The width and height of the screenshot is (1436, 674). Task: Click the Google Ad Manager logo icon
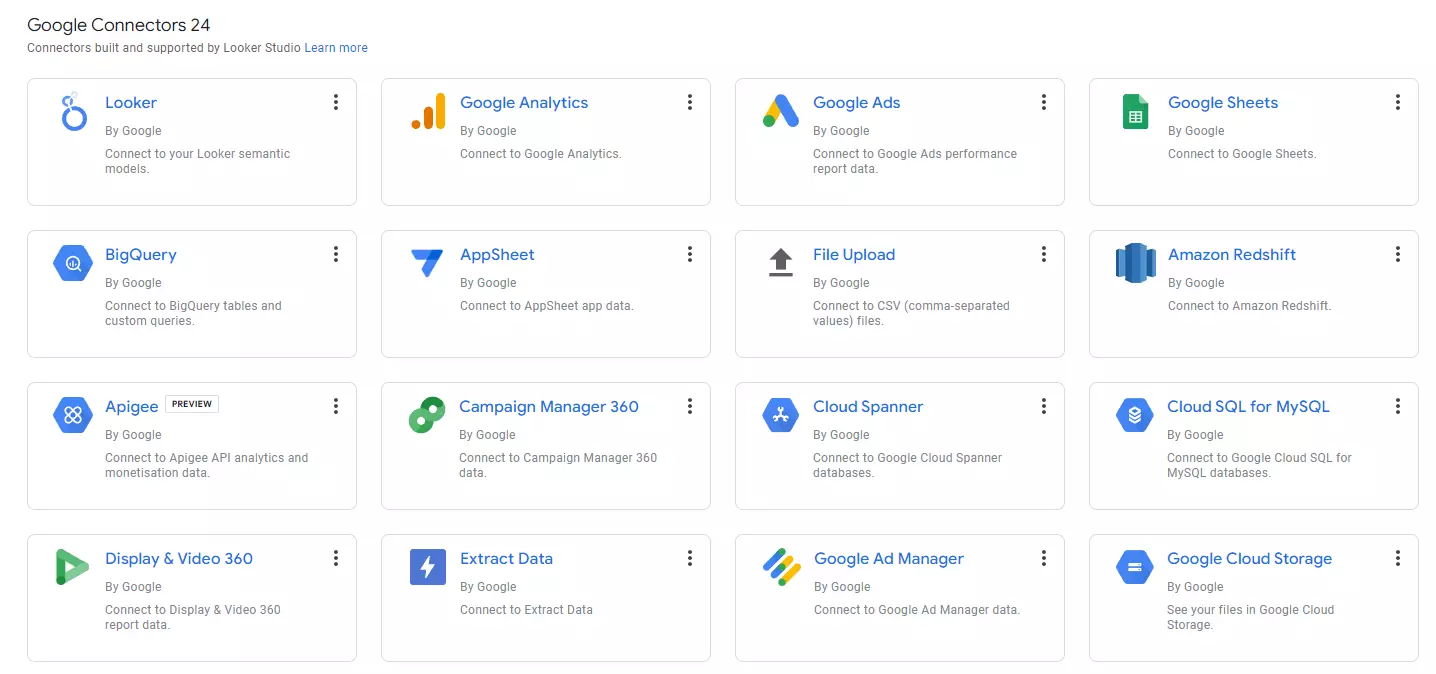[x=781, y=567]
